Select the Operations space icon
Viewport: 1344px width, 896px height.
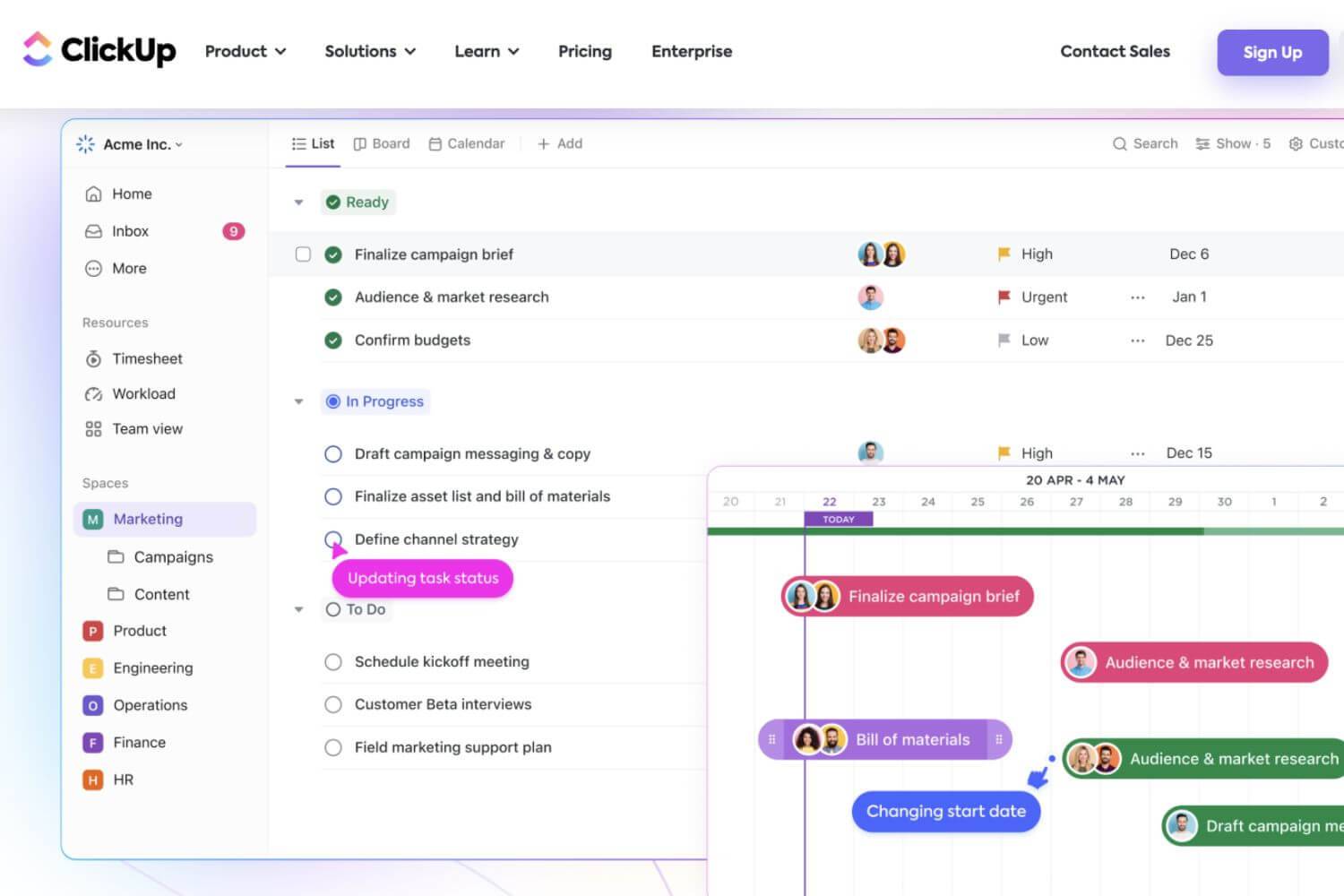coord(92,706)
